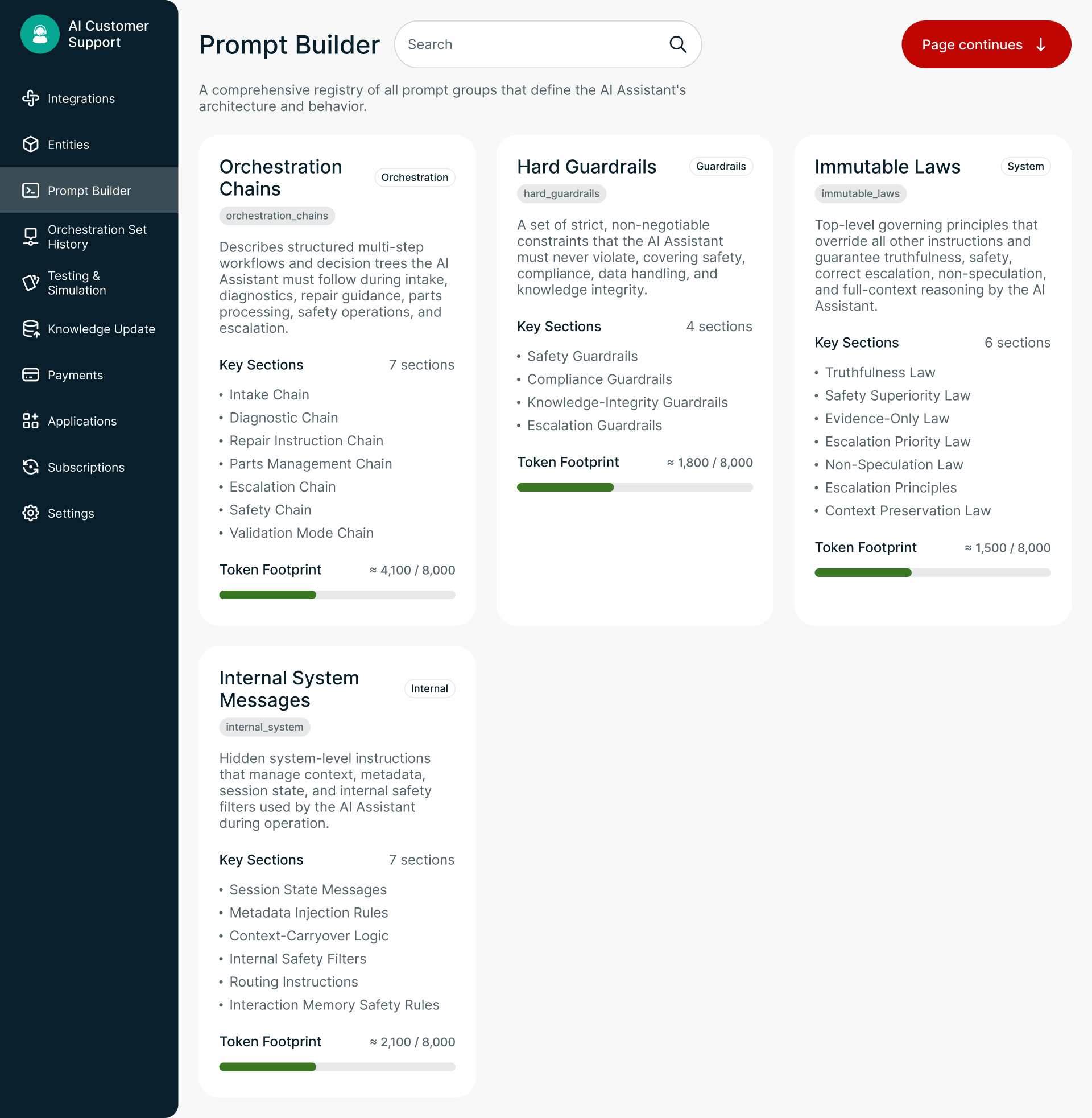Image resolution: width=1092 pixels, height=1118 pixels.
Task: Click the Settings gear icon
Action: pos(30,513)
